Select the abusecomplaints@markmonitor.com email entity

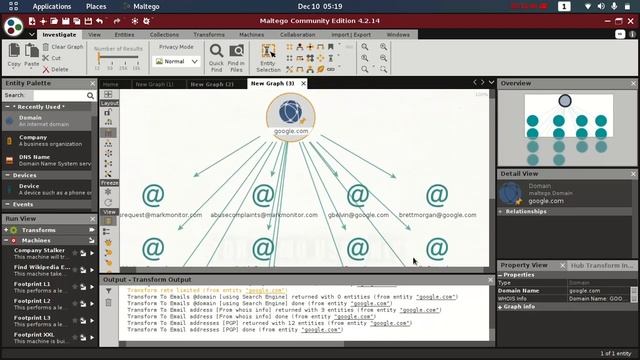click(x=264, y=201)
